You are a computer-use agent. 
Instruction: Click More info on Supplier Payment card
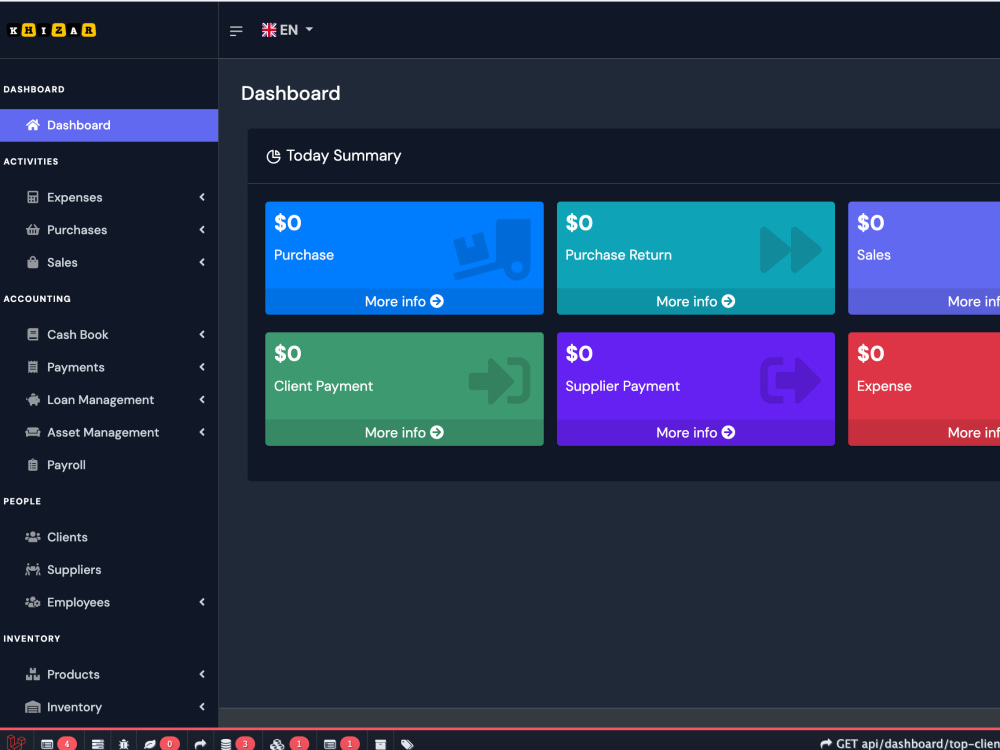(696, 432)
